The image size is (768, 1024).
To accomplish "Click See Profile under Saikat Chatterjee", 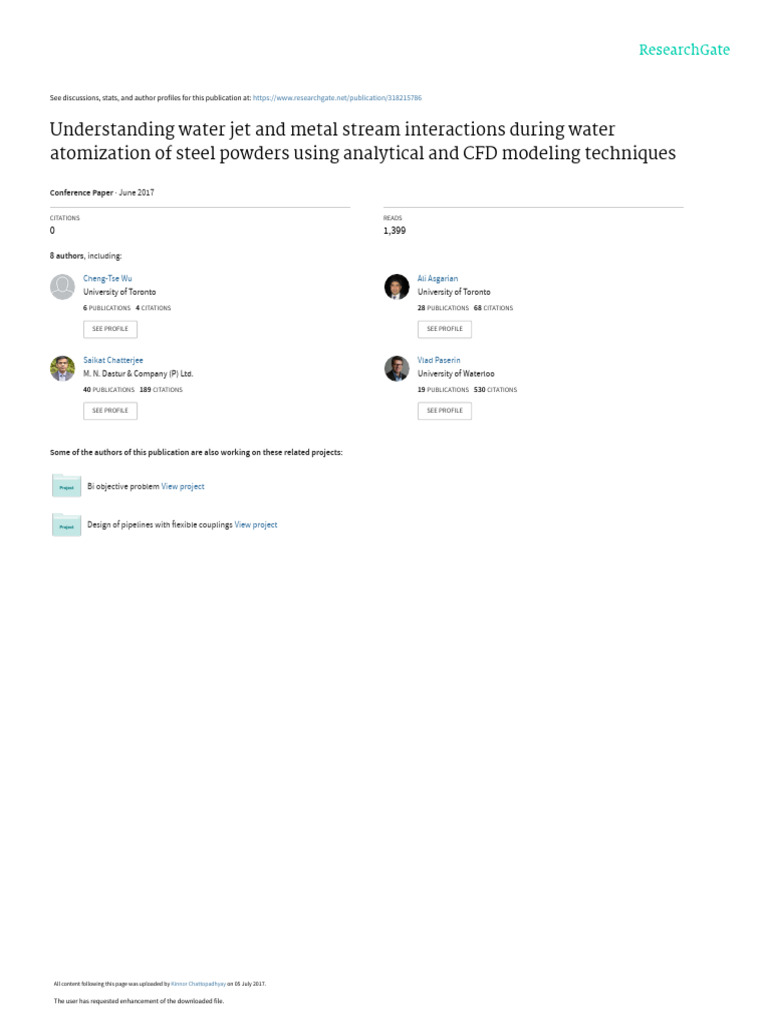I will [x=110, y=410].
